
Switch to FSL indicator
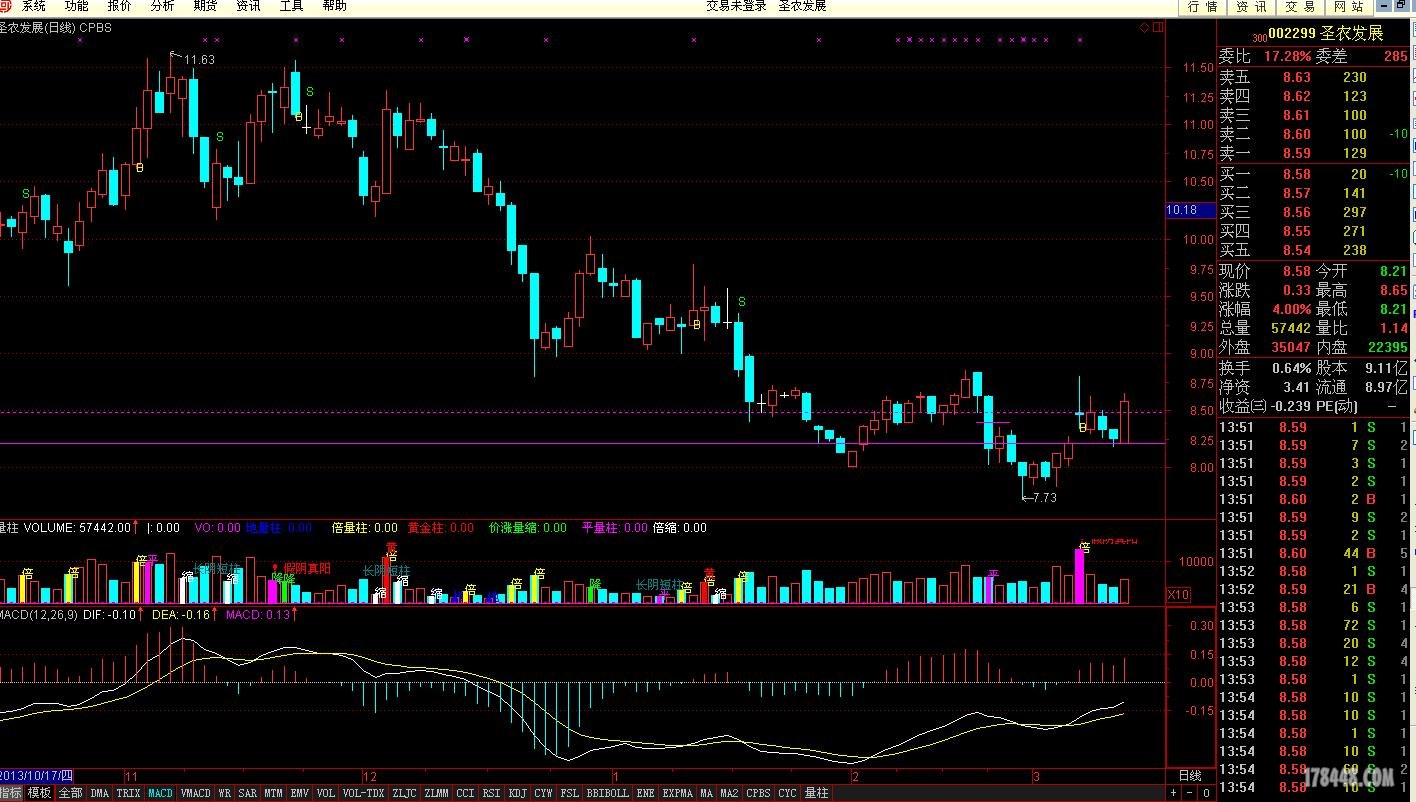pyautogui.click(x=569, y=793)
